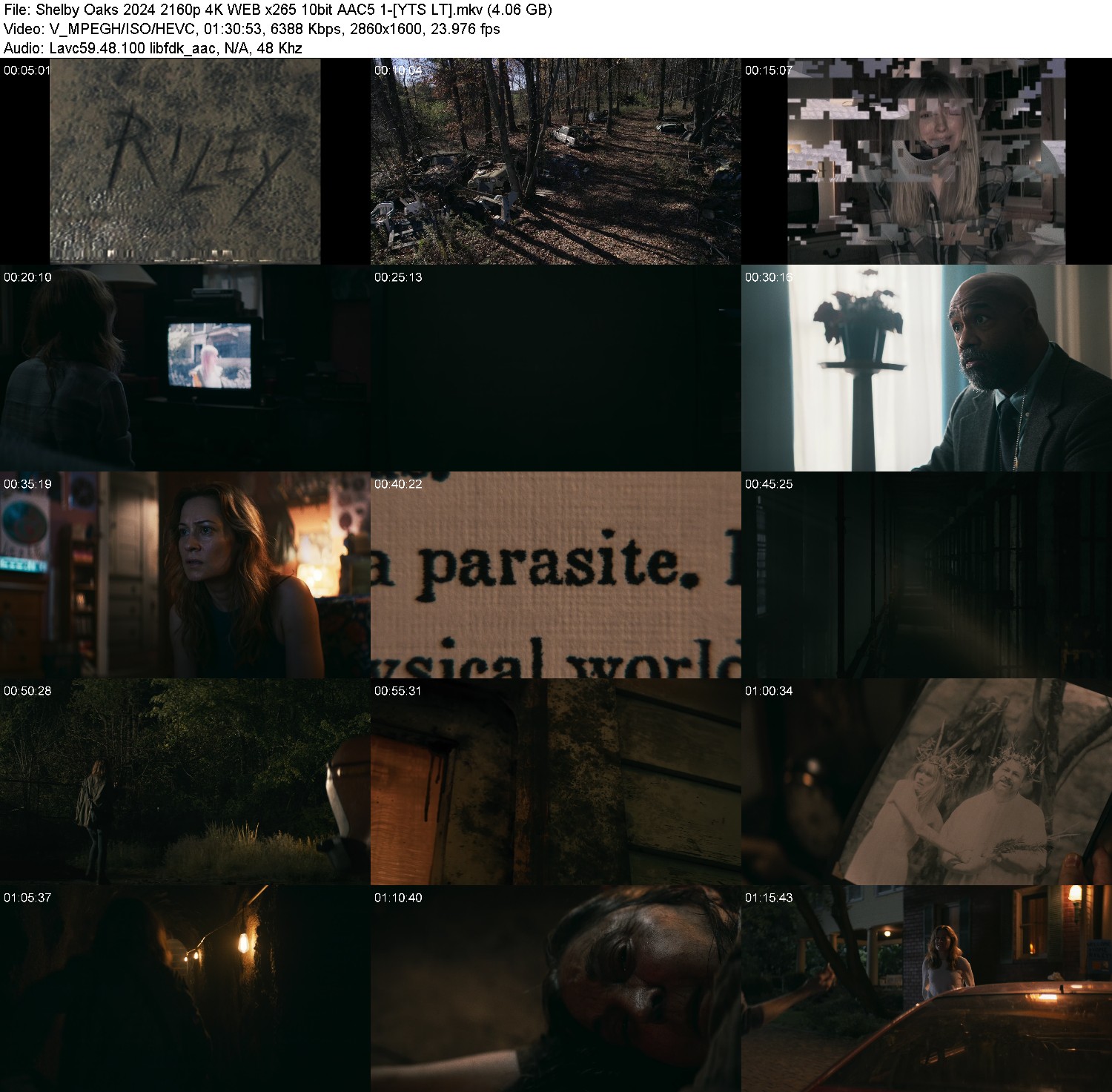Screen dimensions: 1112x1092
Task: Click the 'Video: V_MPEGH/ISO/HEVC' info line
Action: tap(252, 30)
